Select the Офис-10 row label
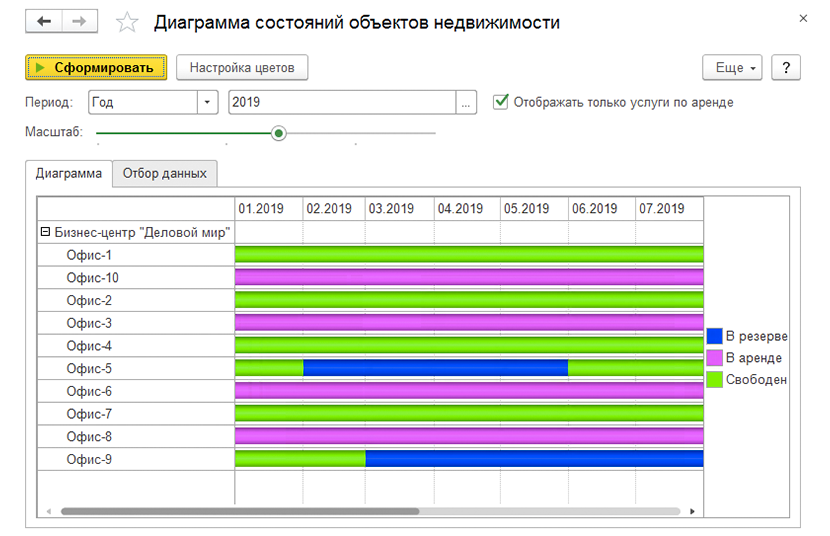The image size is (830, 536). point(93,278)
